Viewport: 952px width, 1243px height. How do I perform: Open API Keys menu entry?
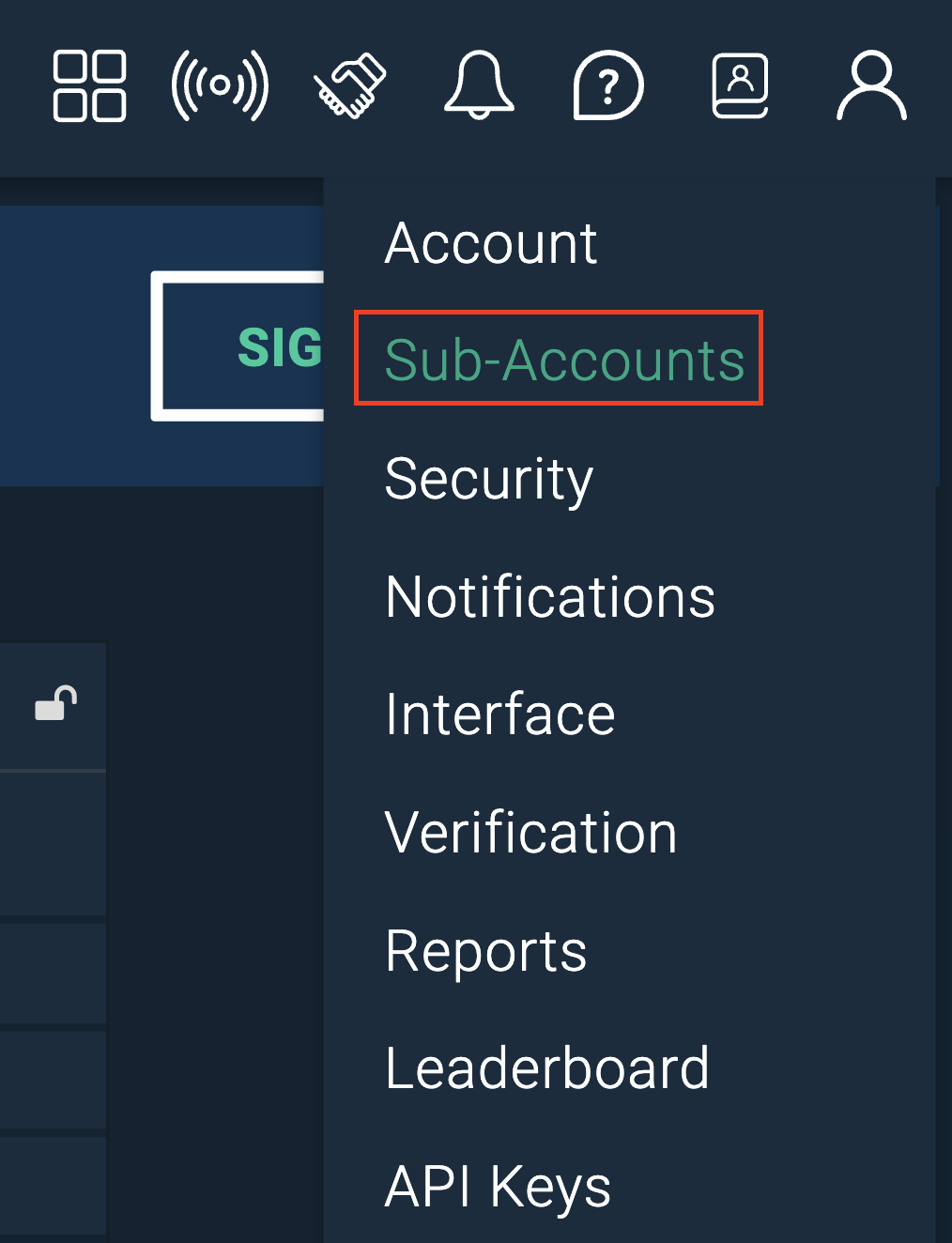coord(498,1188)
